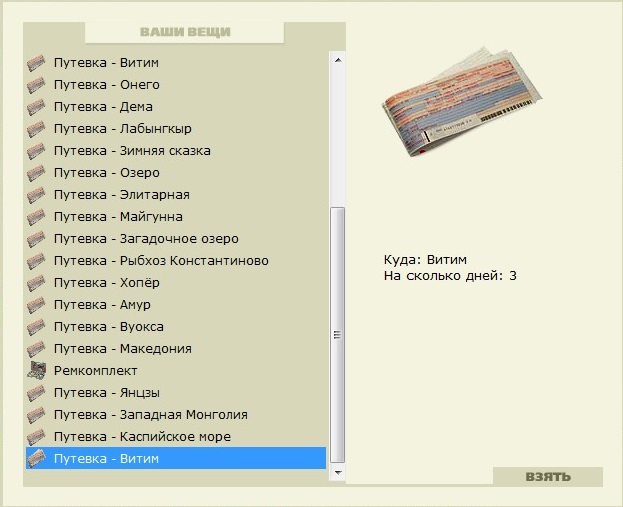
Task: Select Путевка - Загадочное озеро item
Action: tap(176, 239)
